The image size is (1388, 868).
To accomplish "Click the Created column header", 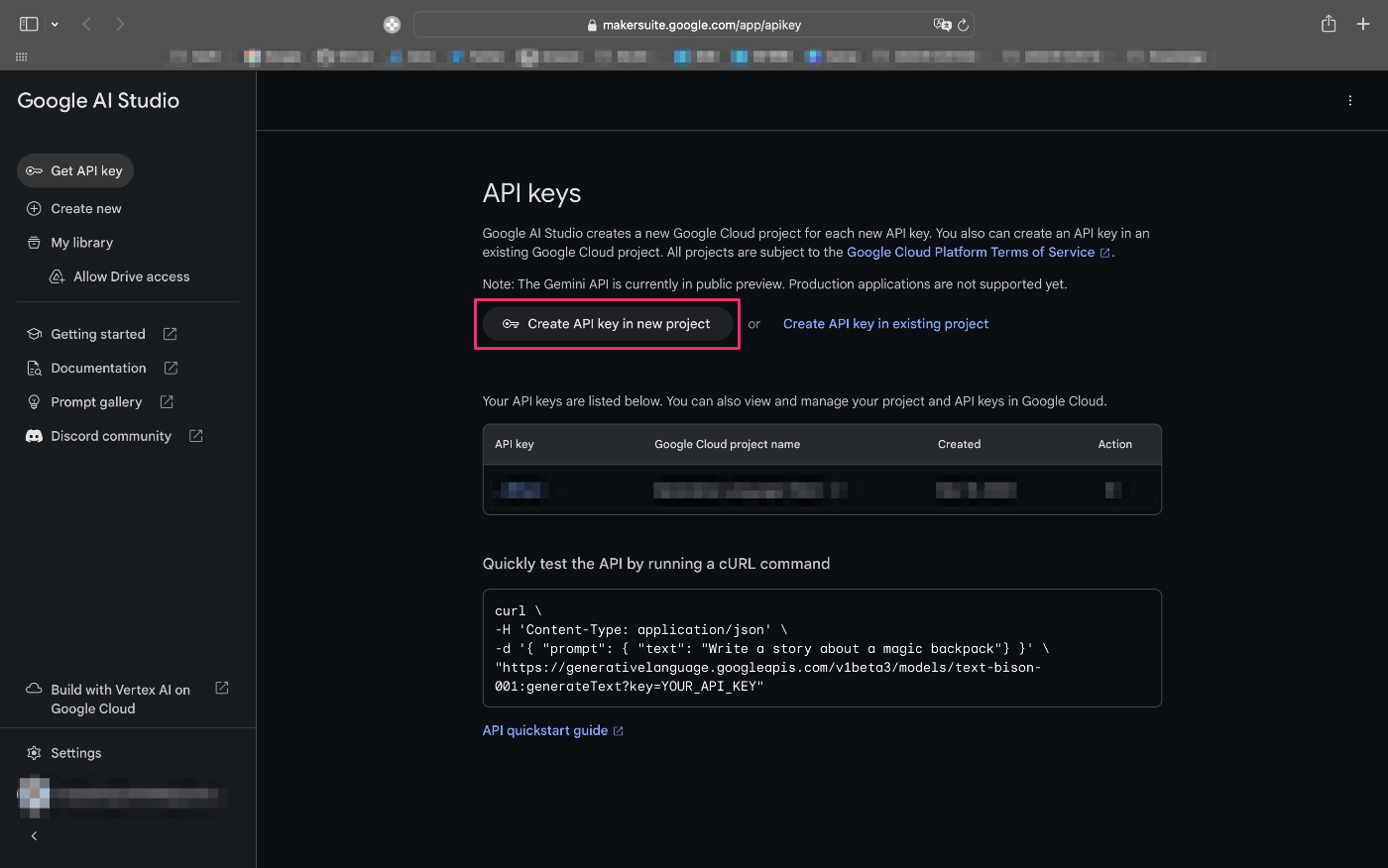I will click(x=959, y=444).
